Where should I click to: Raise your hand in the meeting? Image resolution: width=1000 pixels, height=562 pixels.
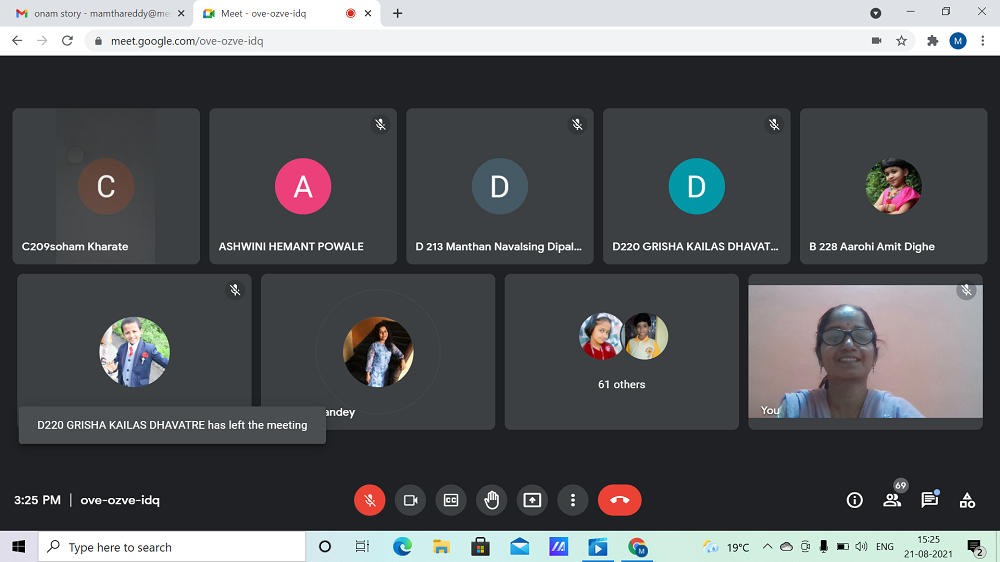(491, 500)
